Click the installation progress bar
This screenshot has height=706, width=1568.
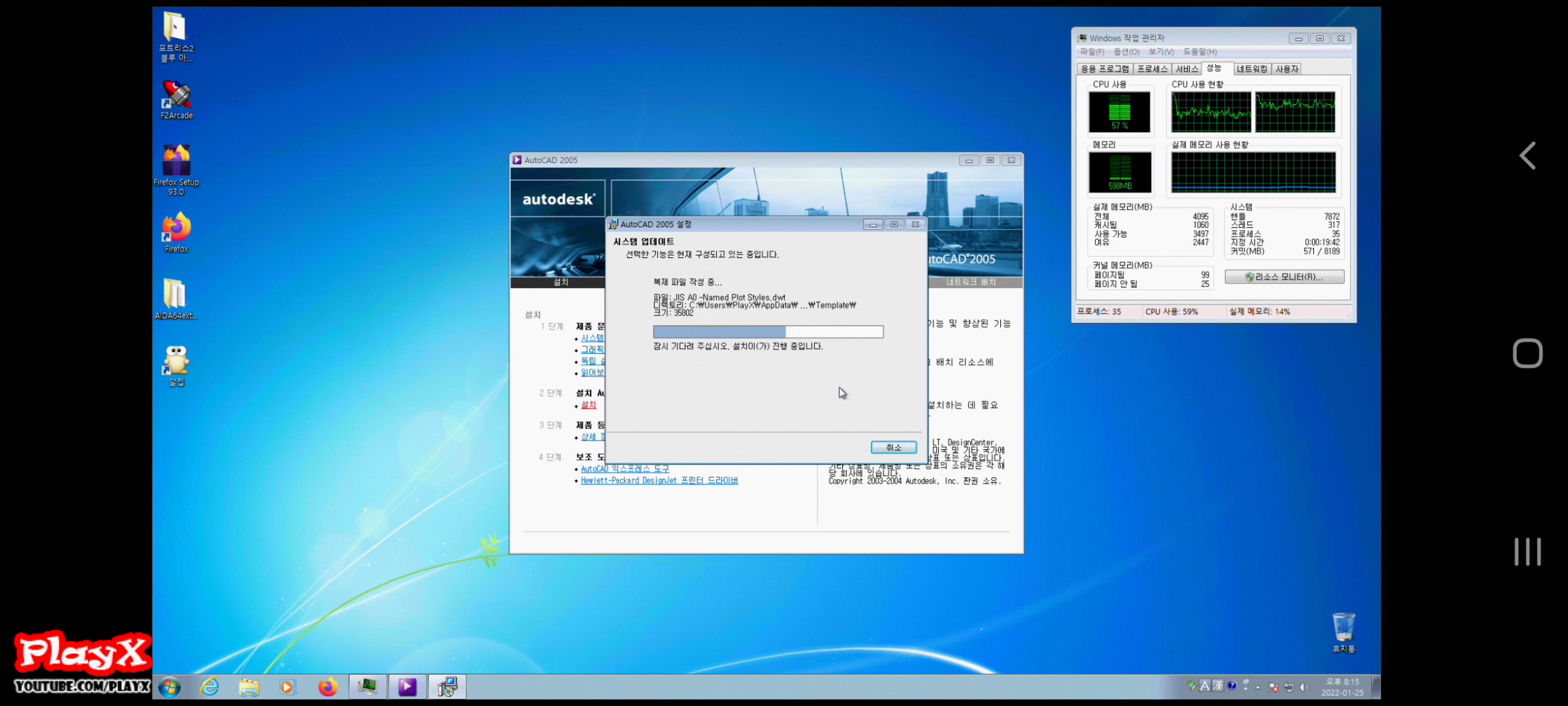point(768,332)
